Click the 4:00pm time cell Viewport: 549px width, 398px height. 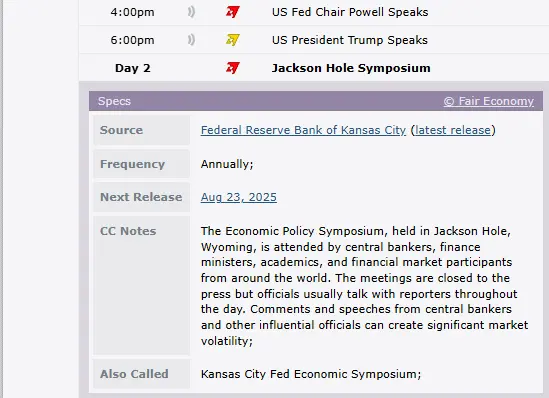[x=132, y=12]
